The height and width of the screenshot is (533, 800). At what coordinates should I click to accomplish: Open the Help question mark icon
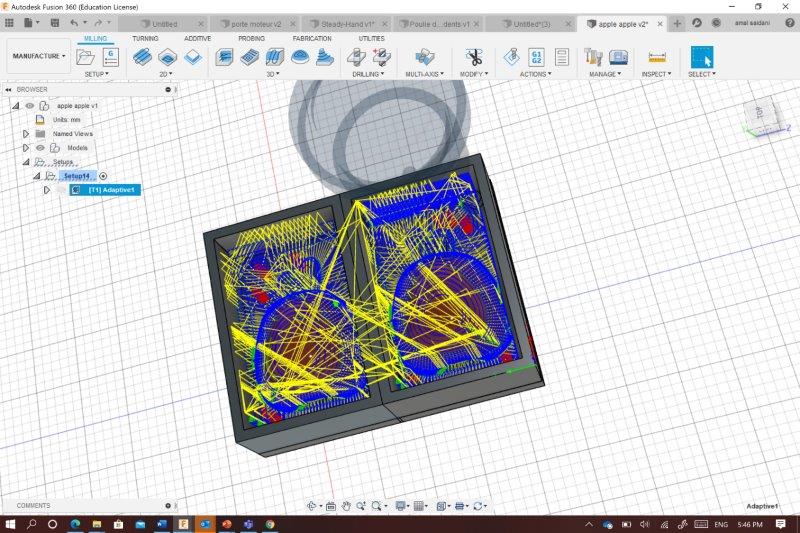point(789,23)
